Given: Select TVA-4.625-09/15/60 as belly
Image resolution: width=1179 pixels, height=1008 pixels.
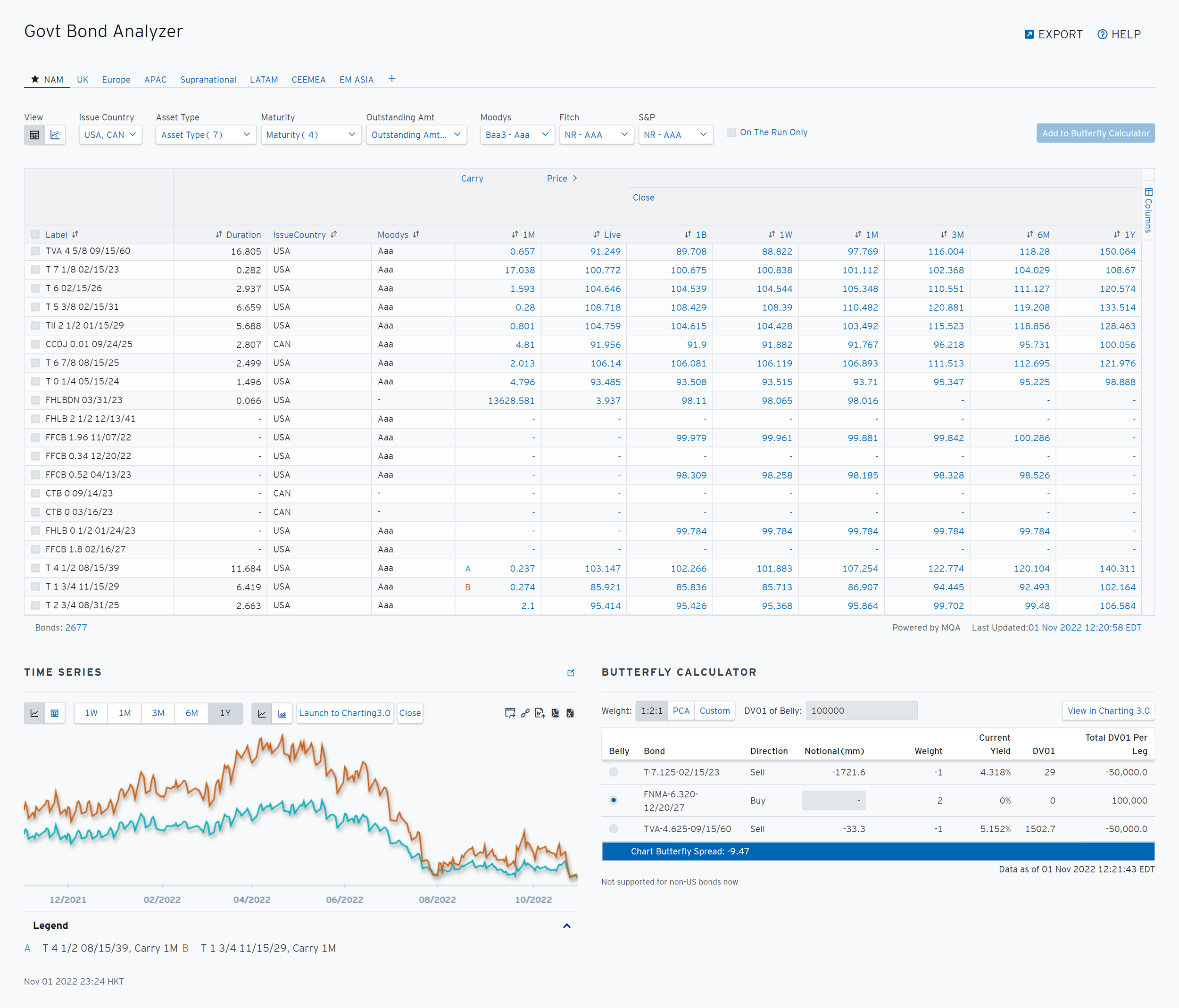Looking at the screenshot, I should coord(614,829).
